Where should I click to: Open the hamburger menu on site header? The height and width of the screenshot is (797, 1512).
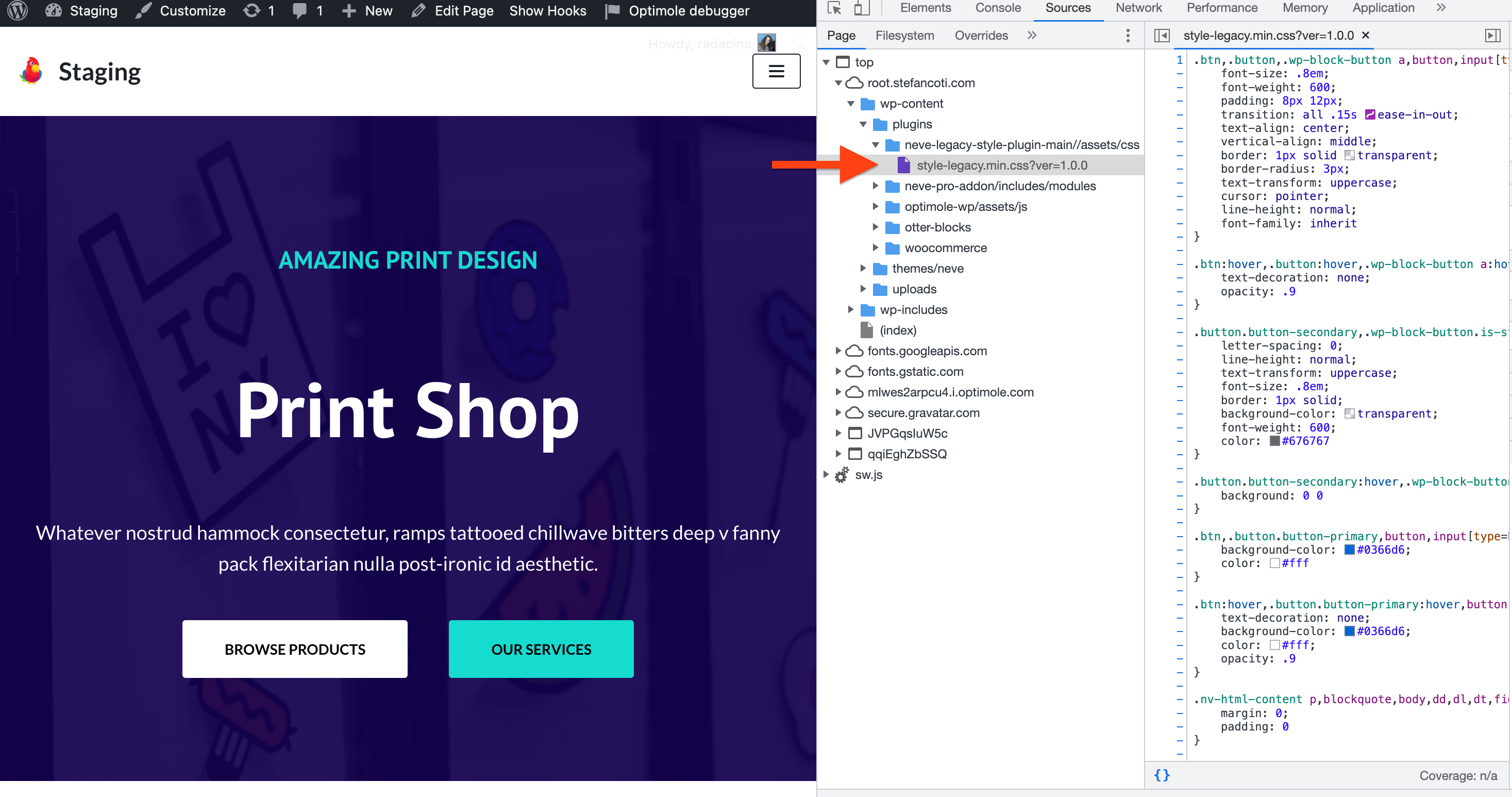776,71
